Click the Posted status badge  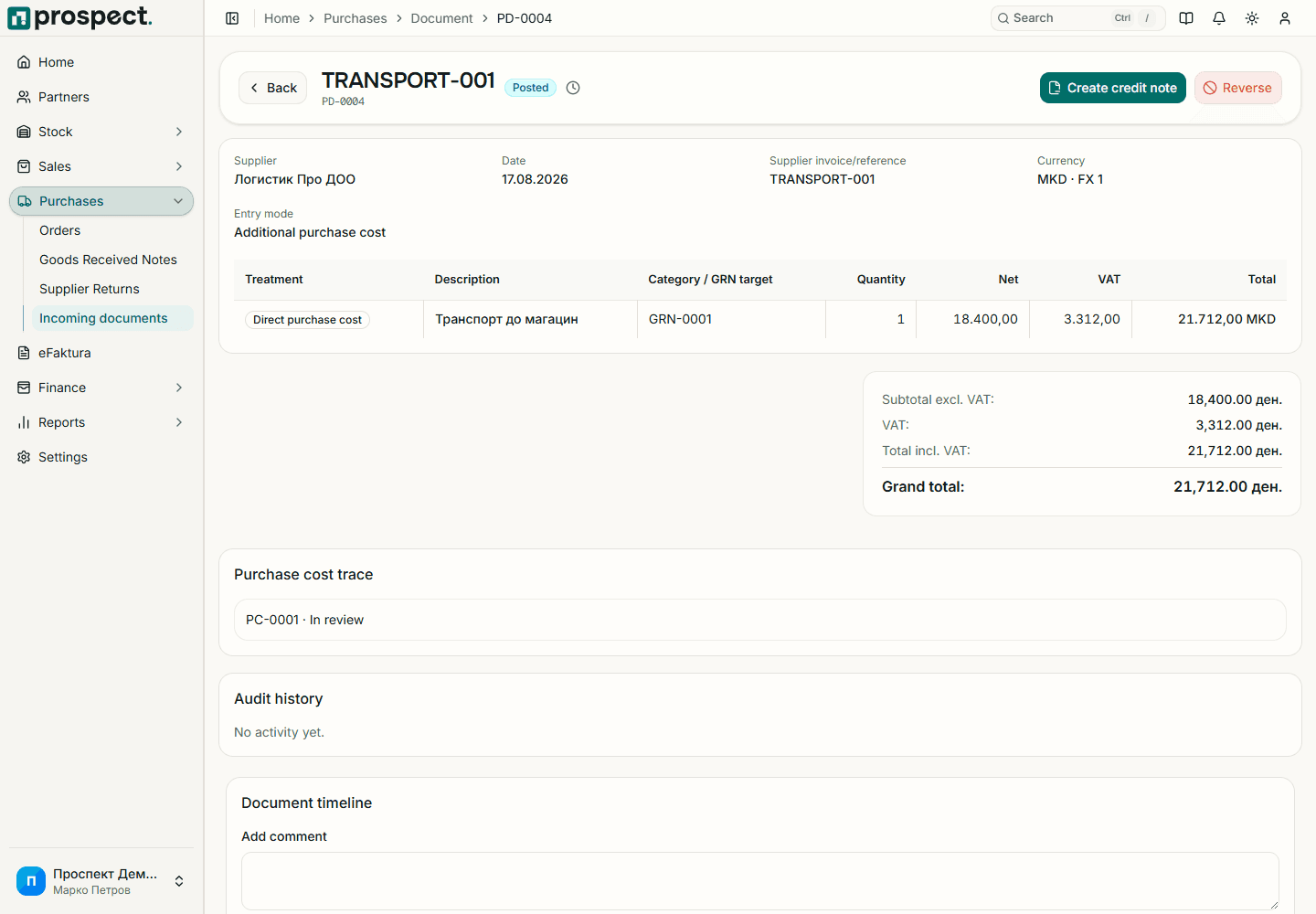pos(530,88)
